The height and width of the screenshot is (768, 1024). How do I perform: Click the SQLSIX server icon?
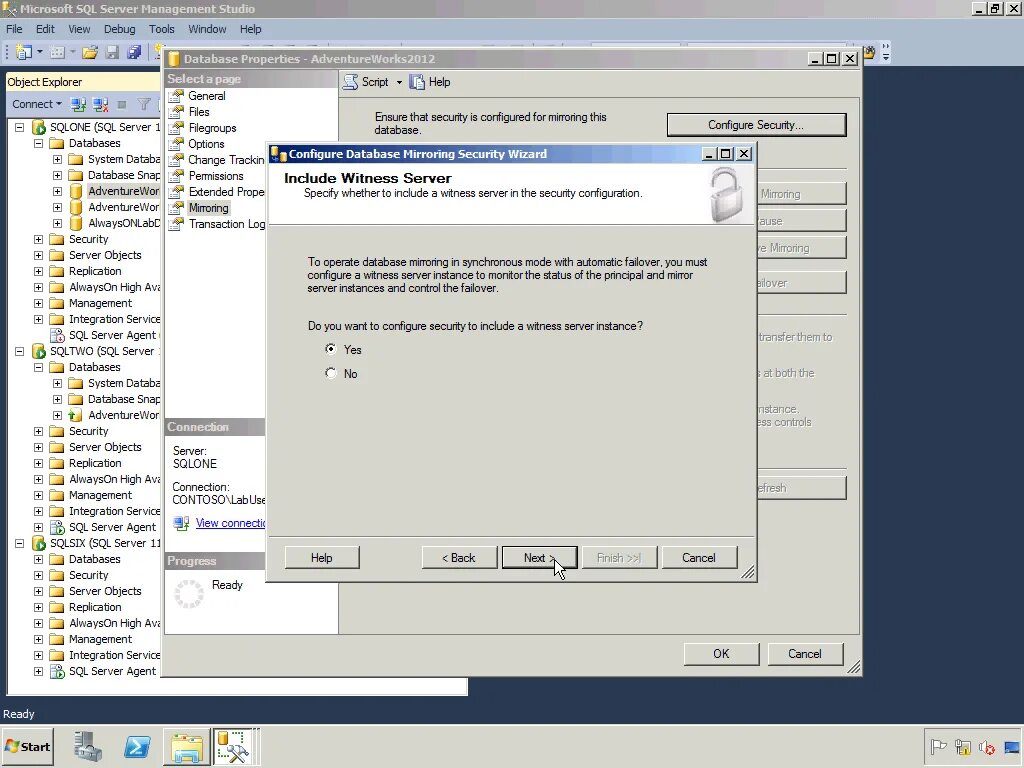[x=39, y=543]
